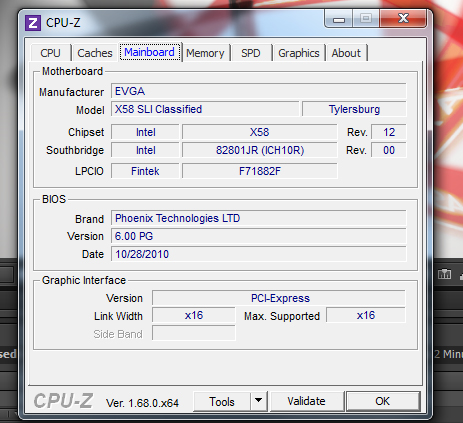The width and height of the screenshot is (463, 423).
Task: Open the Graphics tab
Action: (x=299, y=53)
